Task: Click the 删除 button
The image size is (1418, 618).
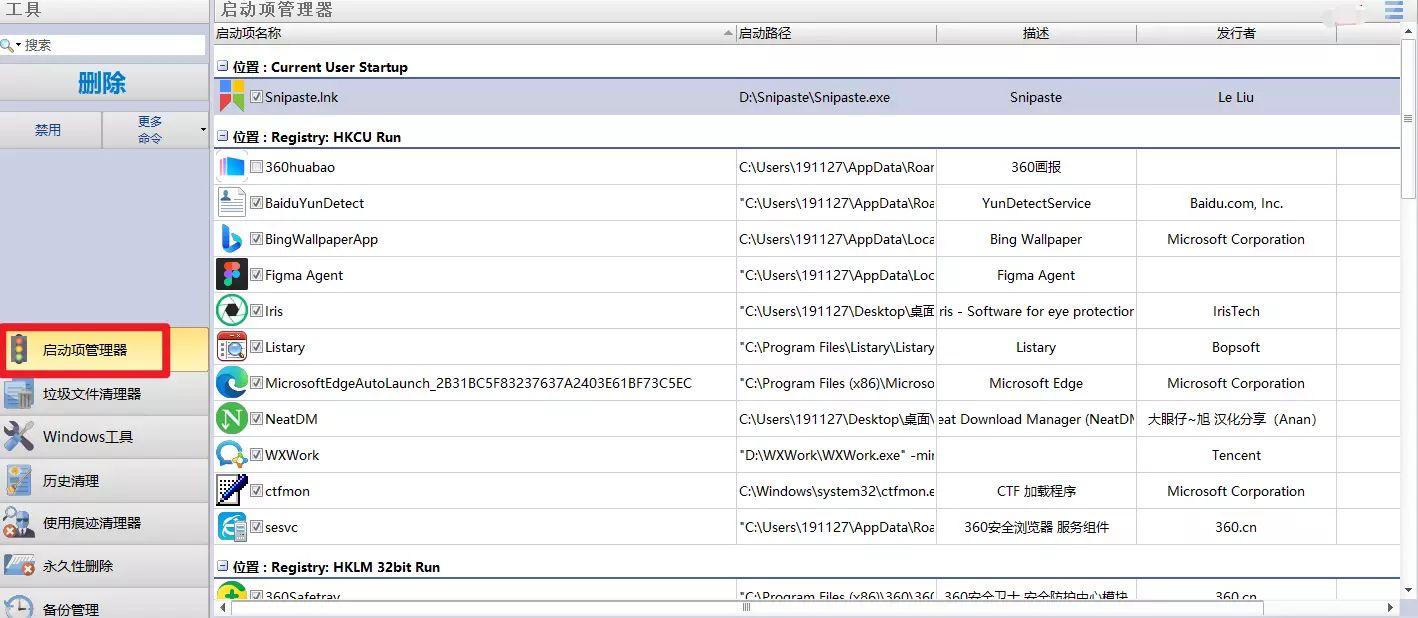Action: coord(103,83)
